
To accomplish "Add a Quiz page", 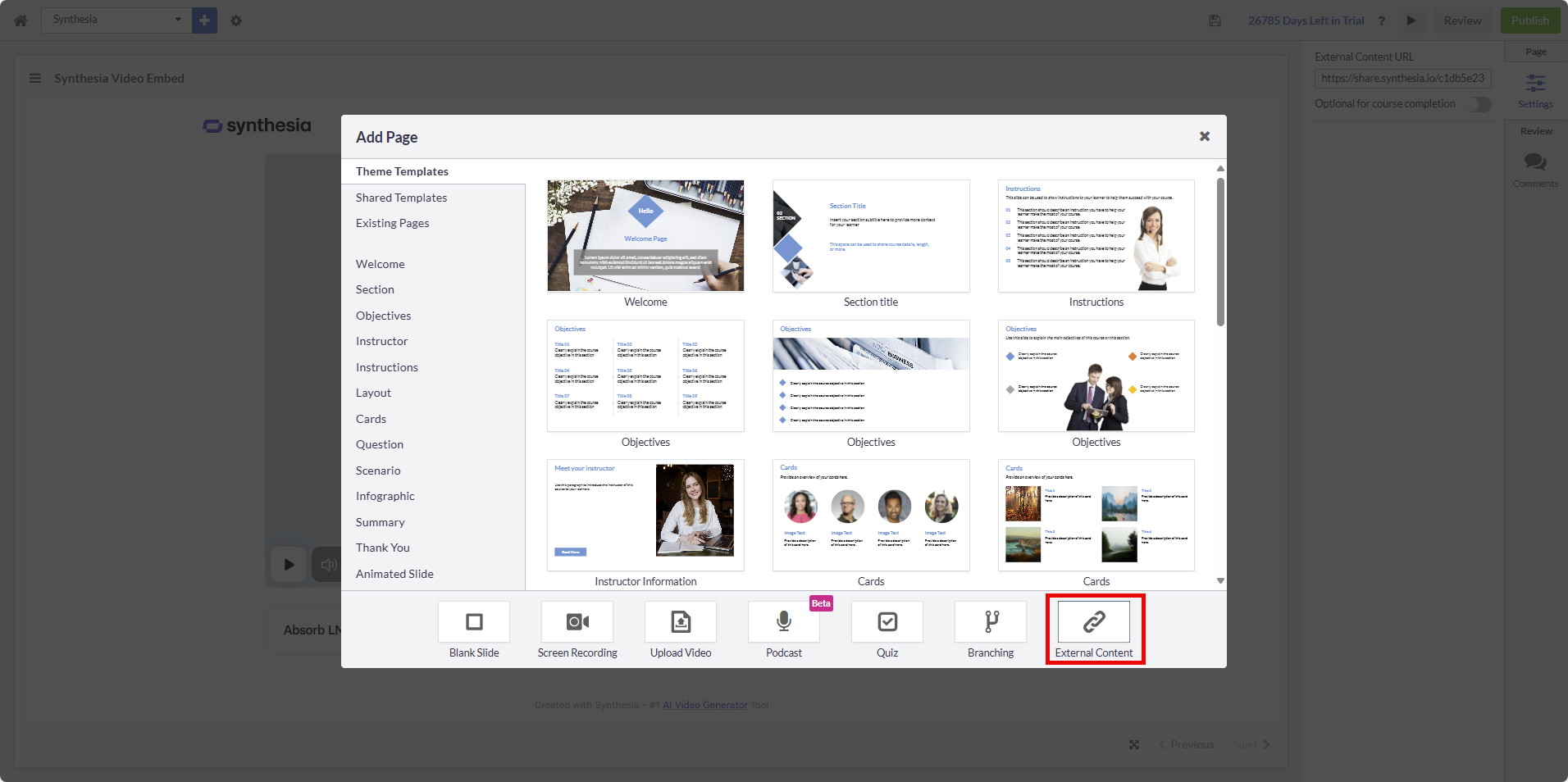I will coord(887,622).
